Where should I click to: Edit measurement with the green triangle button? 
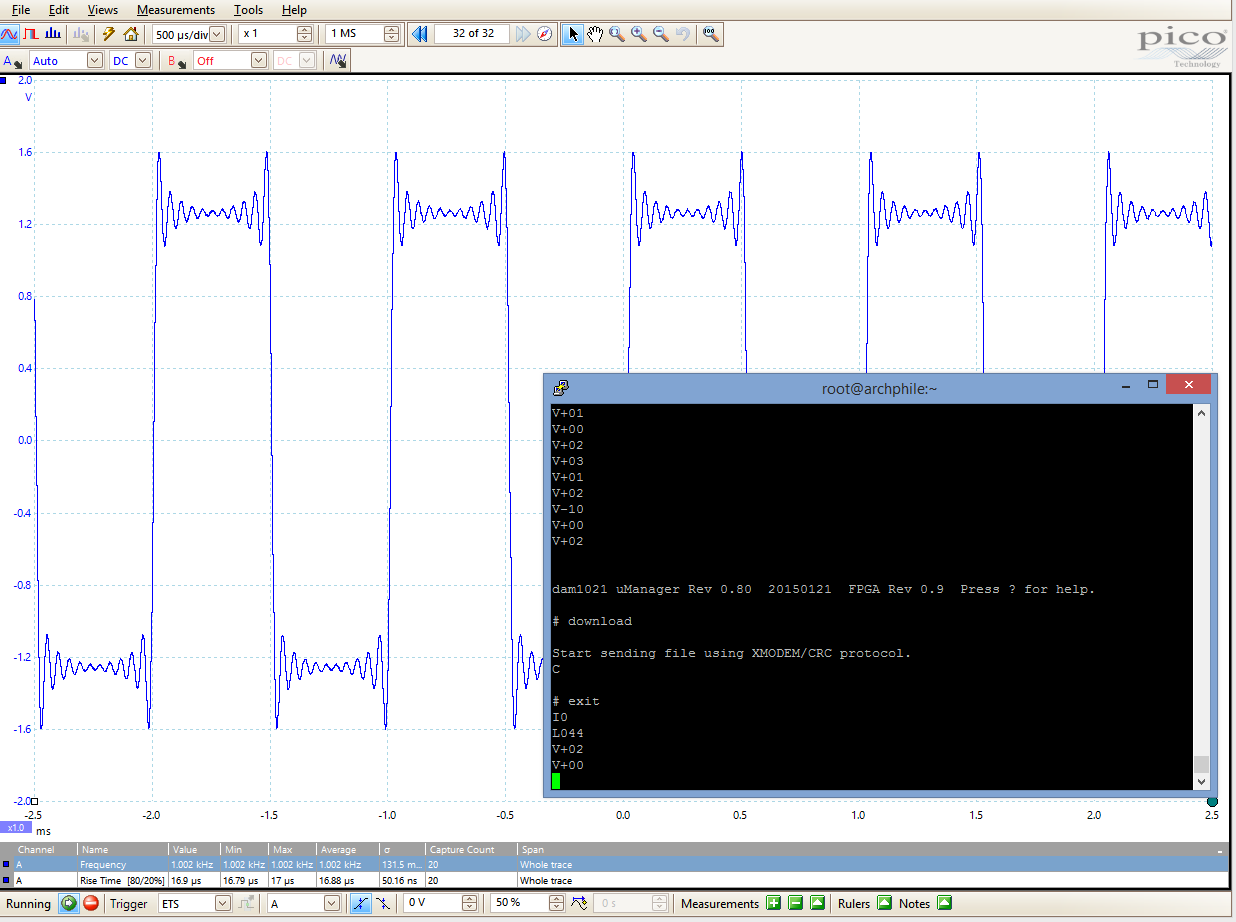coord(818,903)
